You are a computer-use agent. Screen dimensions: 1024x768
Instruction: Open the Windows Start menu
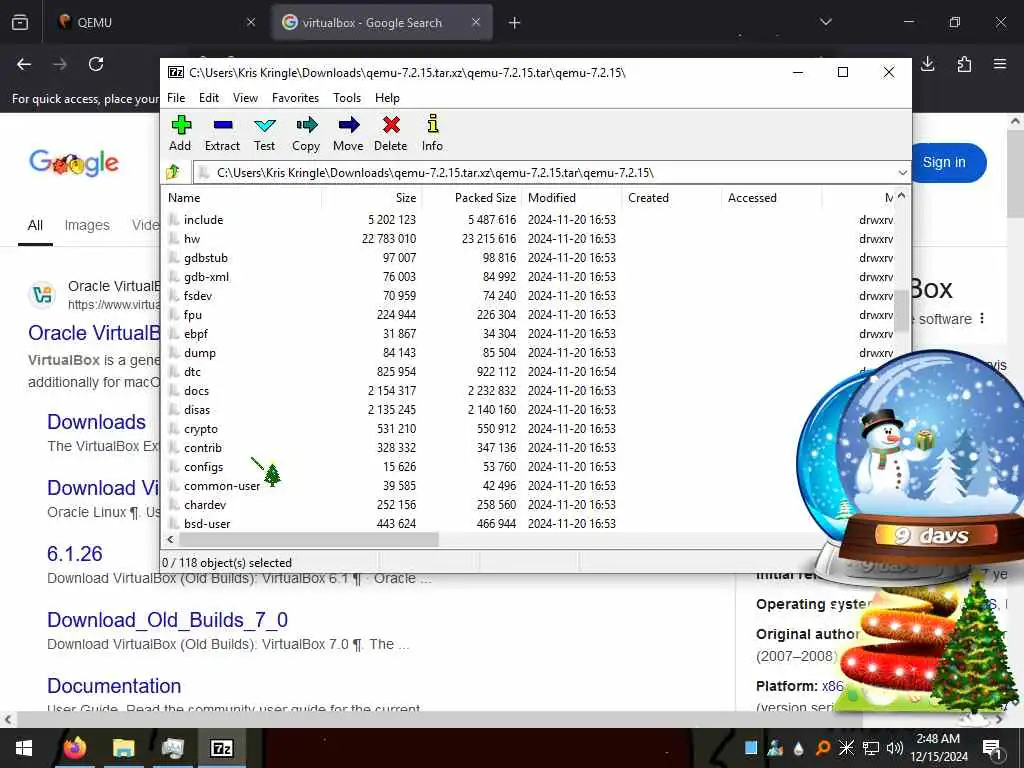click(x=24, y=748)
